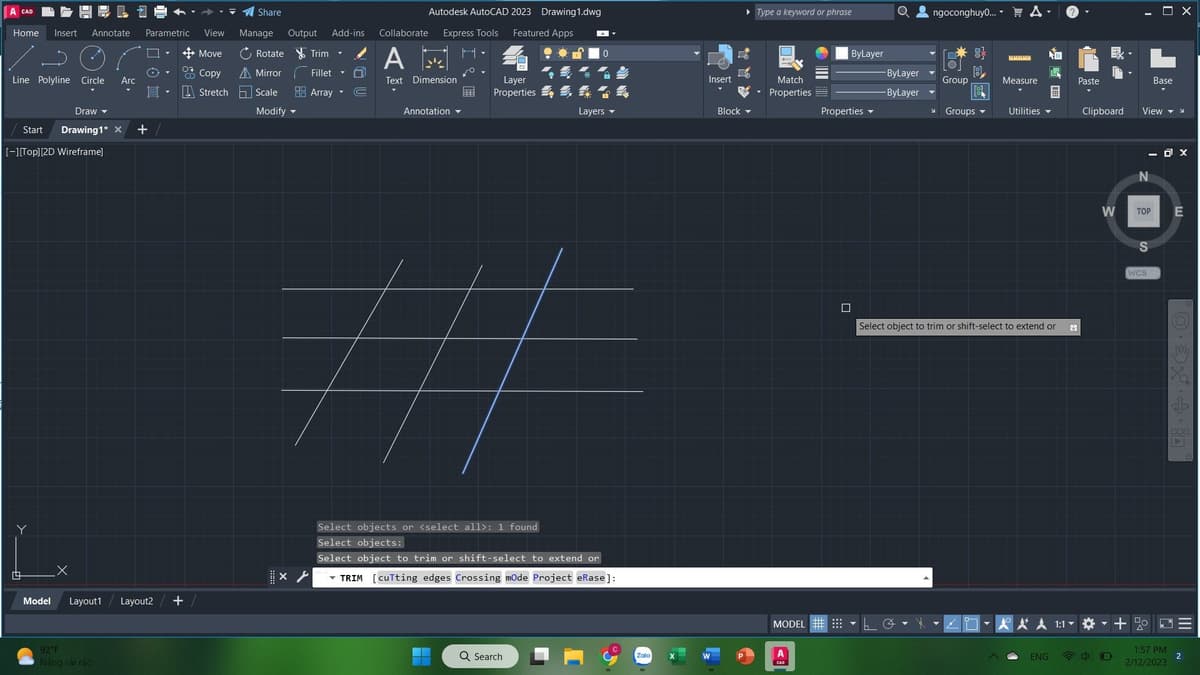The image size is (1200, 675).
Task: Expand the Draw panel dropdown
Action: (x=91, y=111)
